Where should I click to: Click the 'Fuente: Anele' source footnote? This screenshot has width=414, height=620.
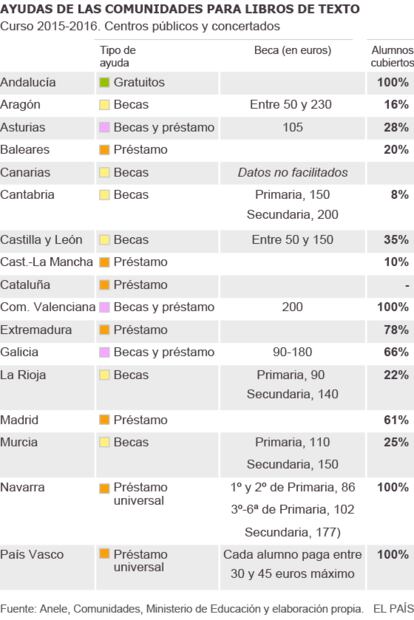click(x=181, y=609)
